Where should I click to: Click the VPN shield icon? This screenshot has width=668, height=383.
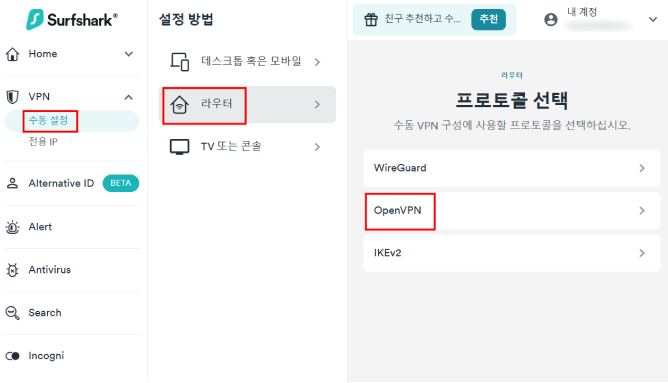[12, 97]
